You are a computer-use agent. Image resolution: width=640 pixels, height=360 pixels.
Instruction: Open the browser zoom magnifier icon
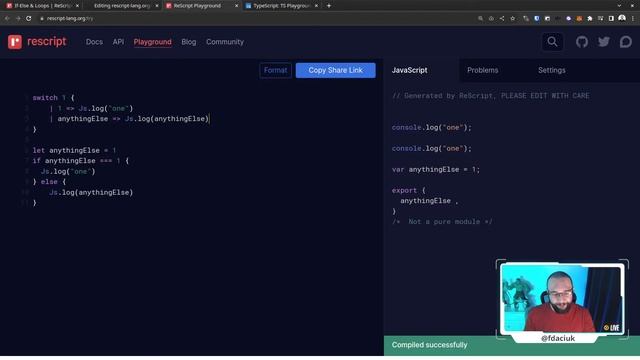pos(480,18)
